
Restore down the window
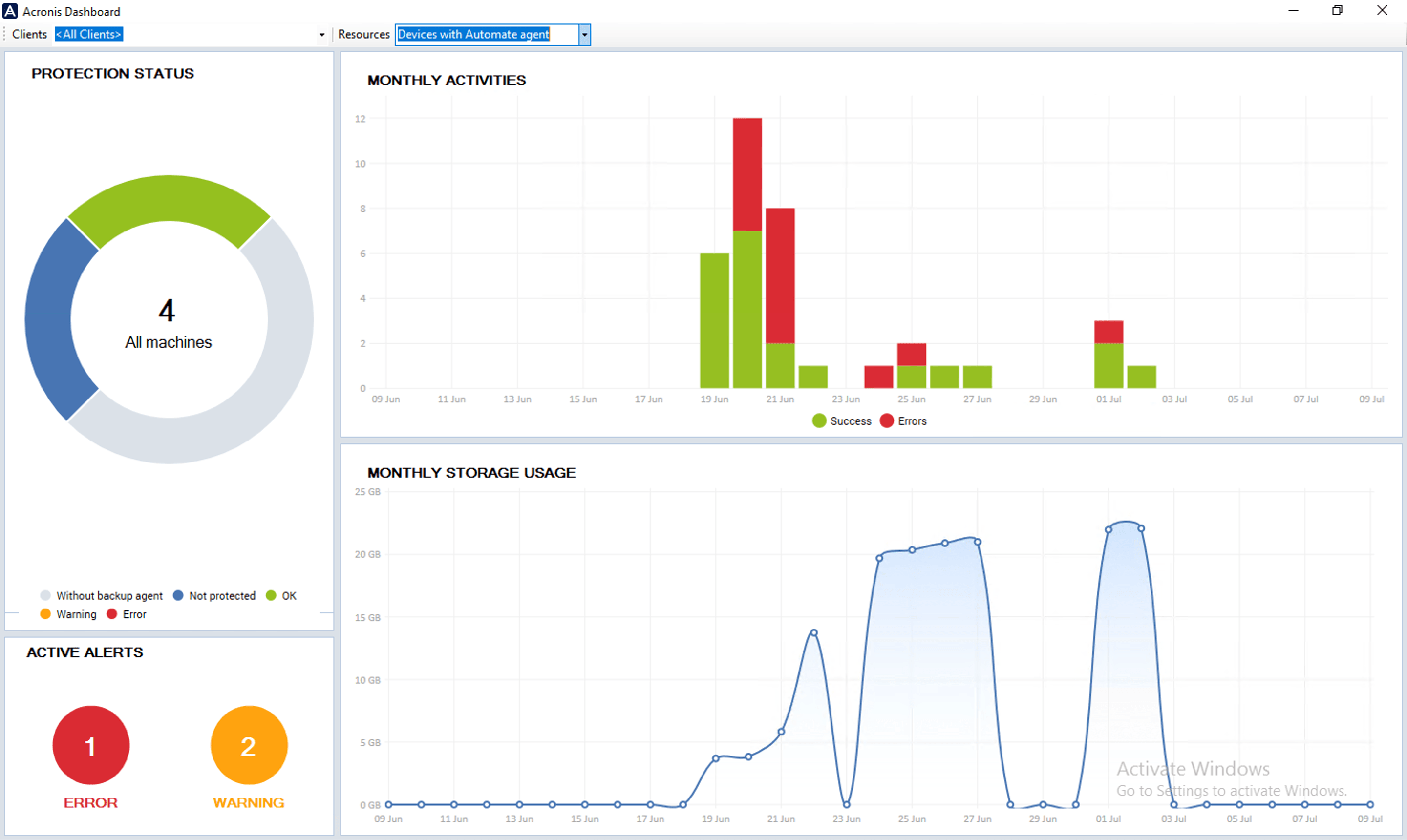coord(1337,11)
